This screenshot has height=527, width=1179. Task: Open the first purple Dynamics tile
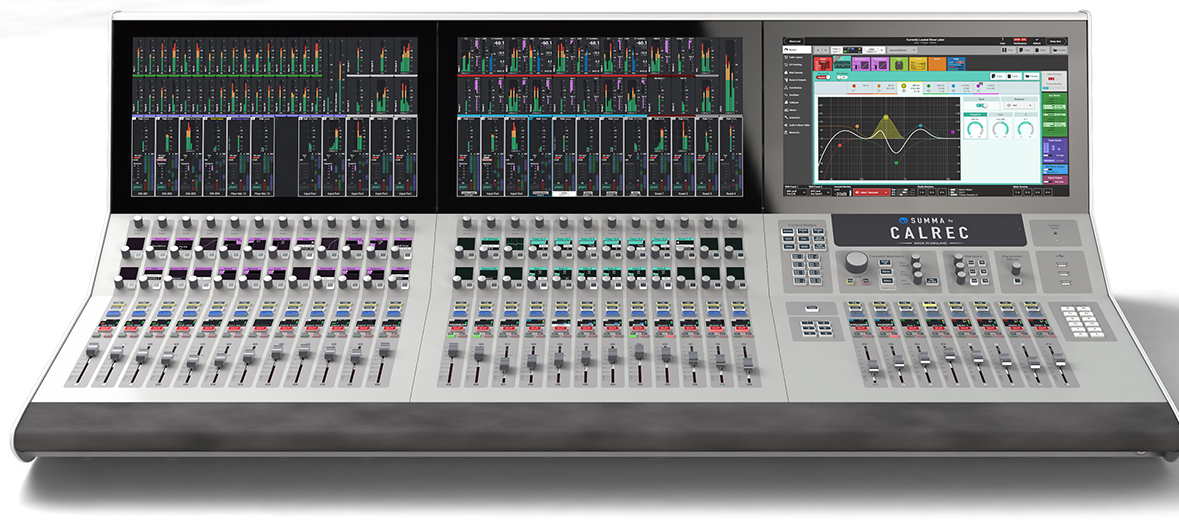pos(861,64)
